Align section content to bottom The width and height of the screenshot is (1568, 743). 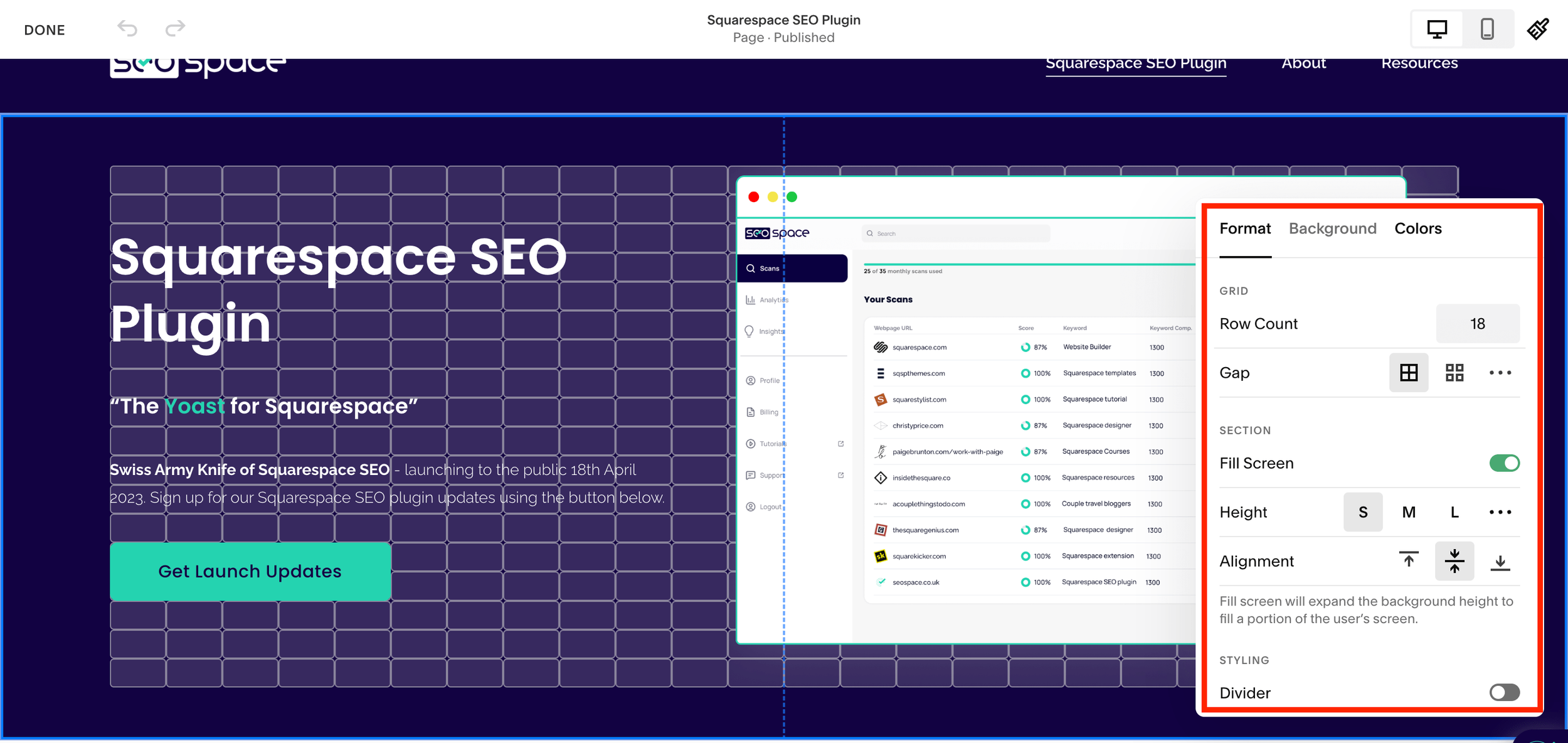[x=1500, y=561]
